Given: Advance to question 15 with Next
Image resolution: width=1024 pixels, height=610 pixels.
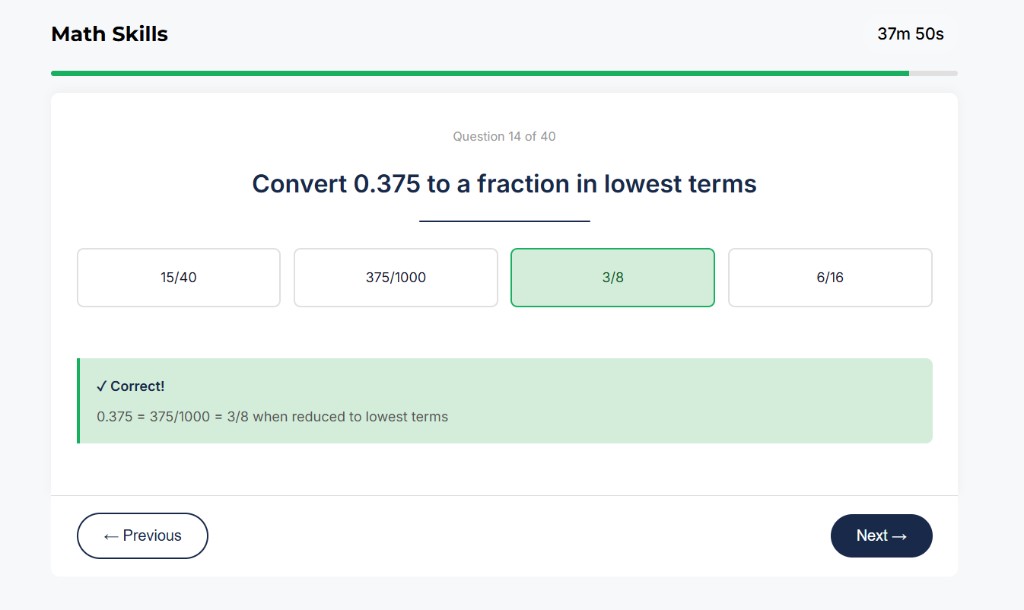Looking at the screenshot, I should (x=881, y=535).
